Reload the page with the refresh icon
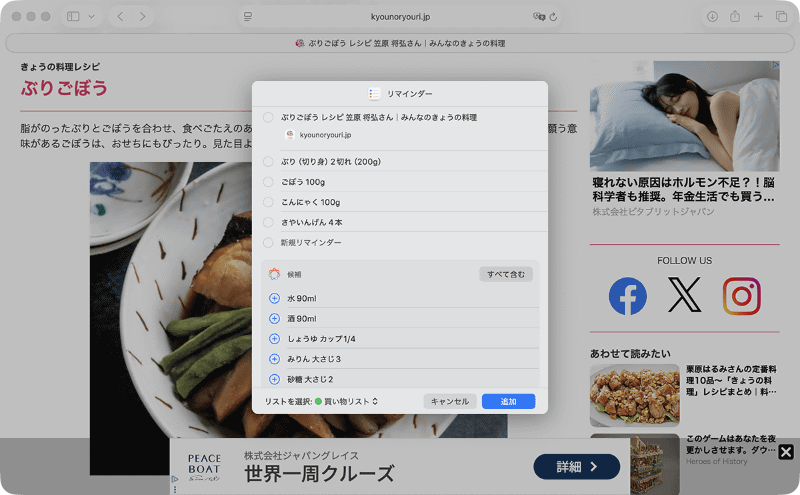This screenshot has width=800, height=495. 553,17
